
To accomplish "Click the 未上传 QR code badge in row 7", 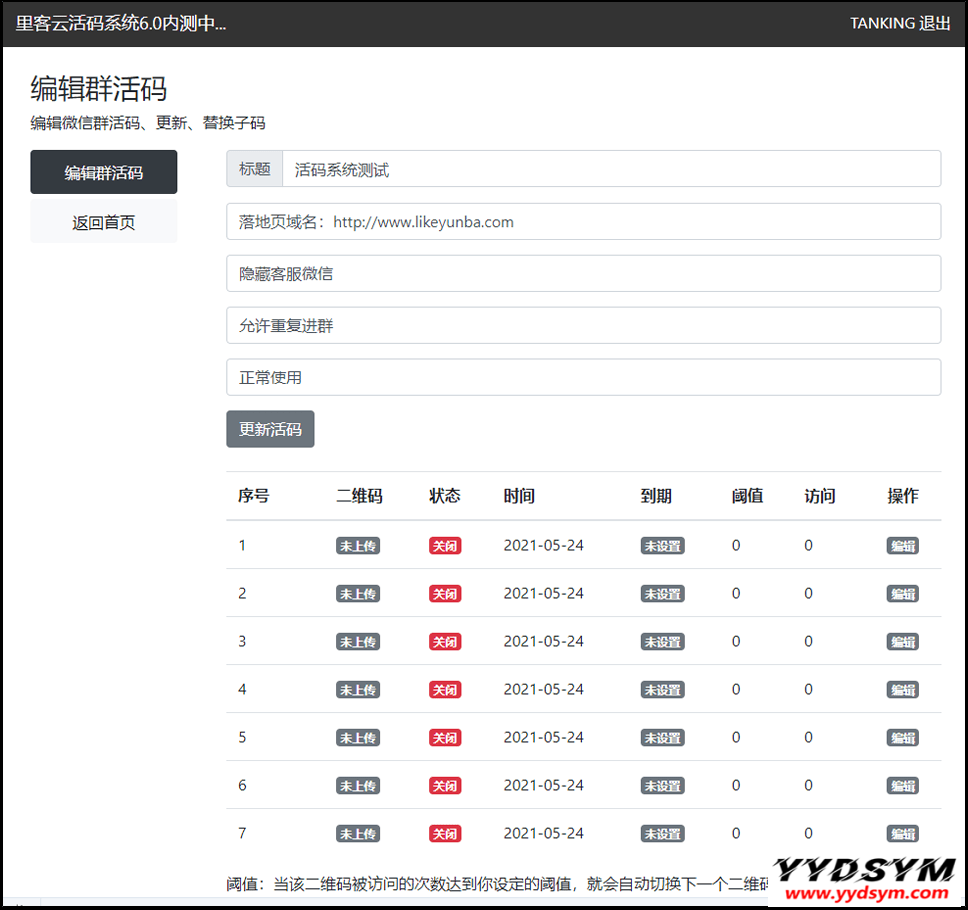I will coord(357,834).
